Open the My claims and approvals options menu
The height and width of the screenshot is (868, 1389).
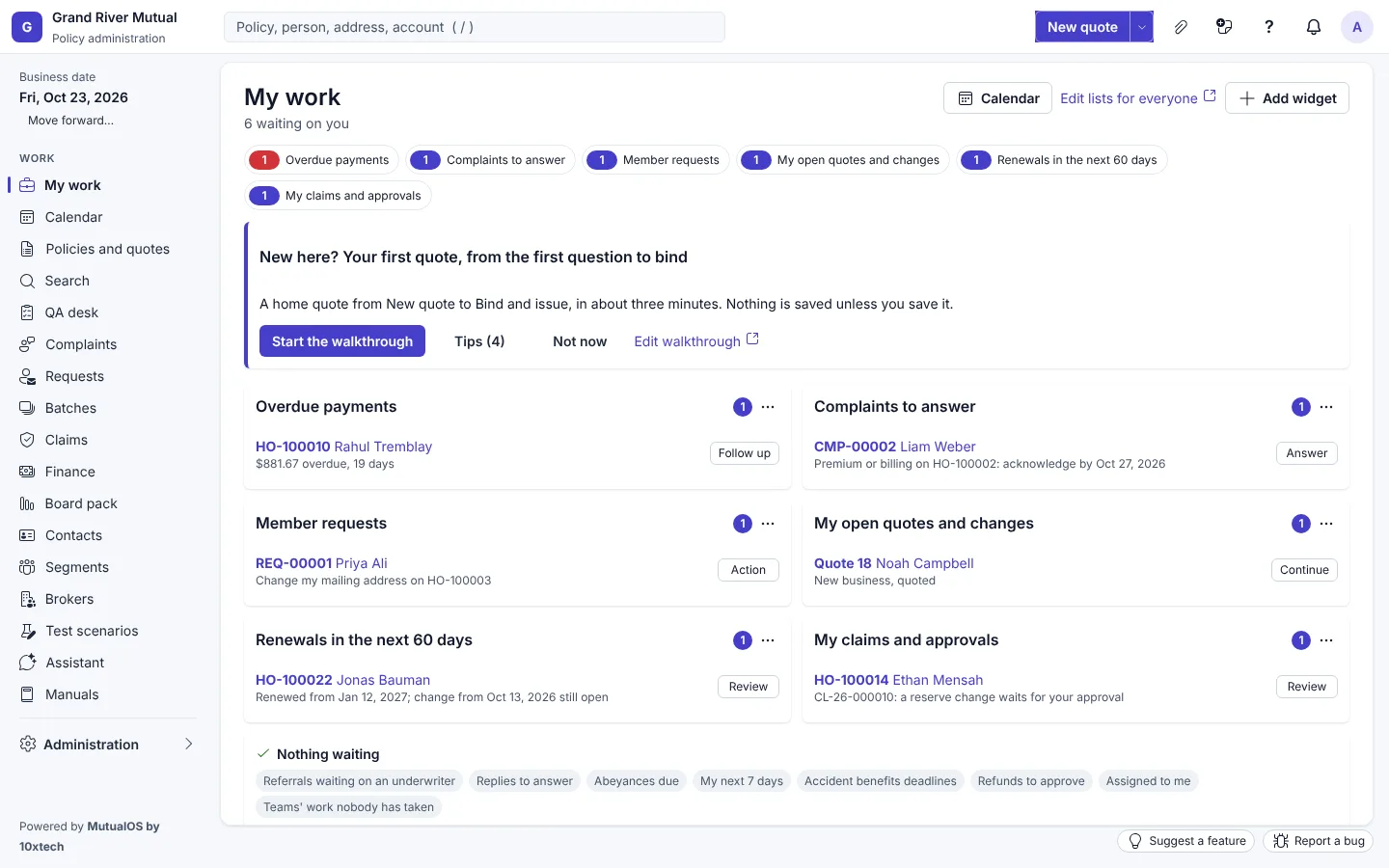[x=1326, y=640]
